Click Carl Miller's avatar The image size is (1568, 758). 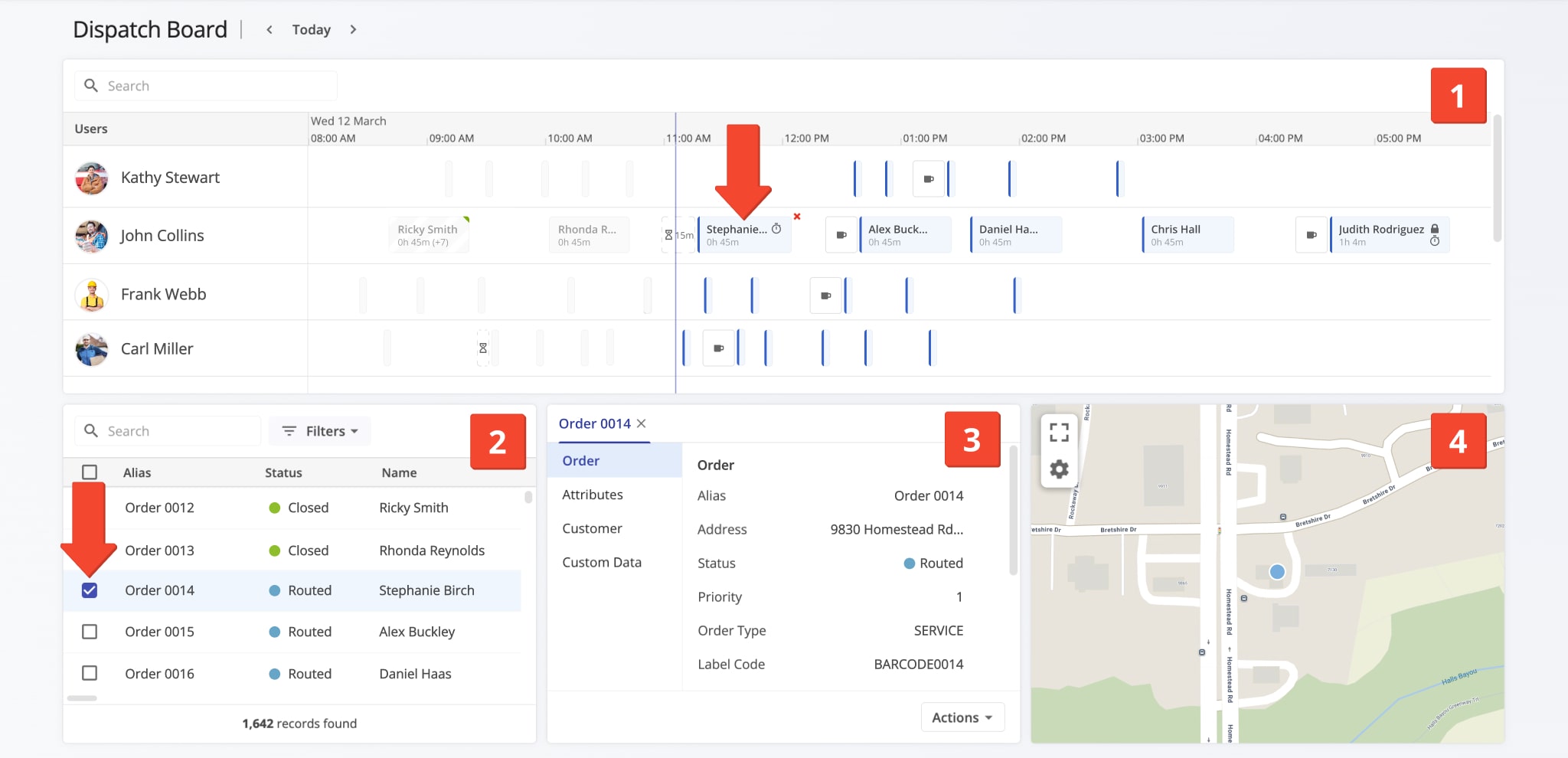92,349
